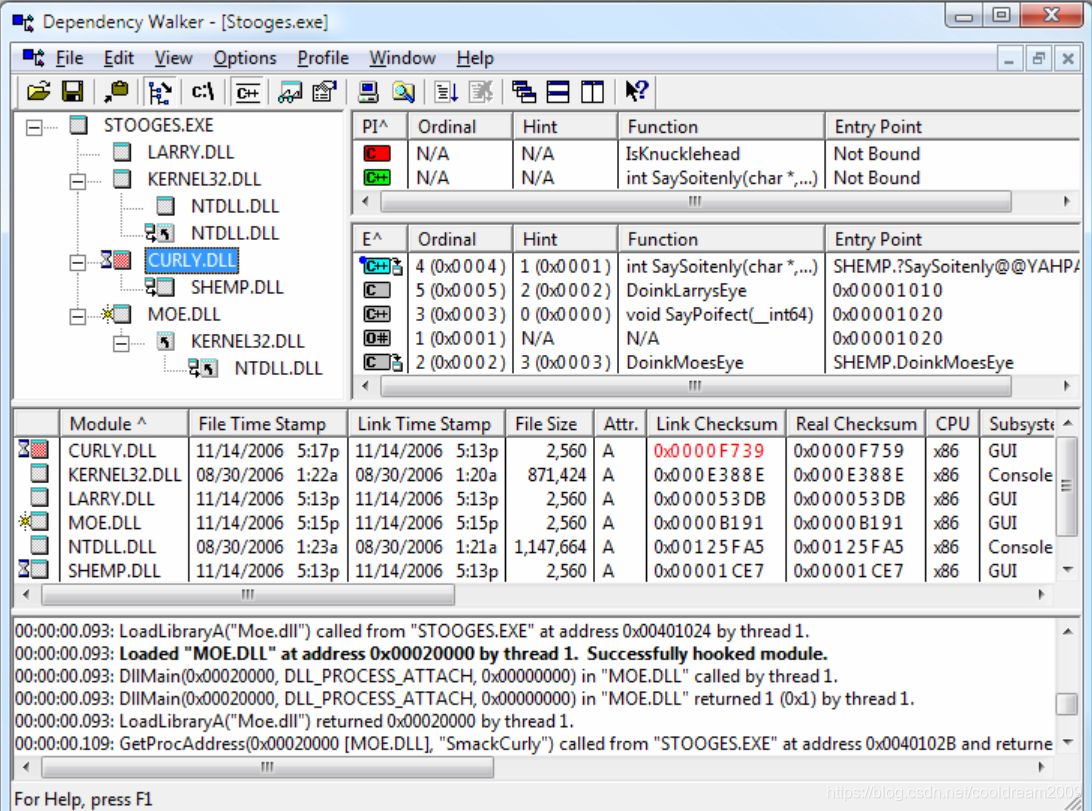Click the Save toolbar icon
The height and width of the screenshot is (811, 1092).
pos(72,91)
